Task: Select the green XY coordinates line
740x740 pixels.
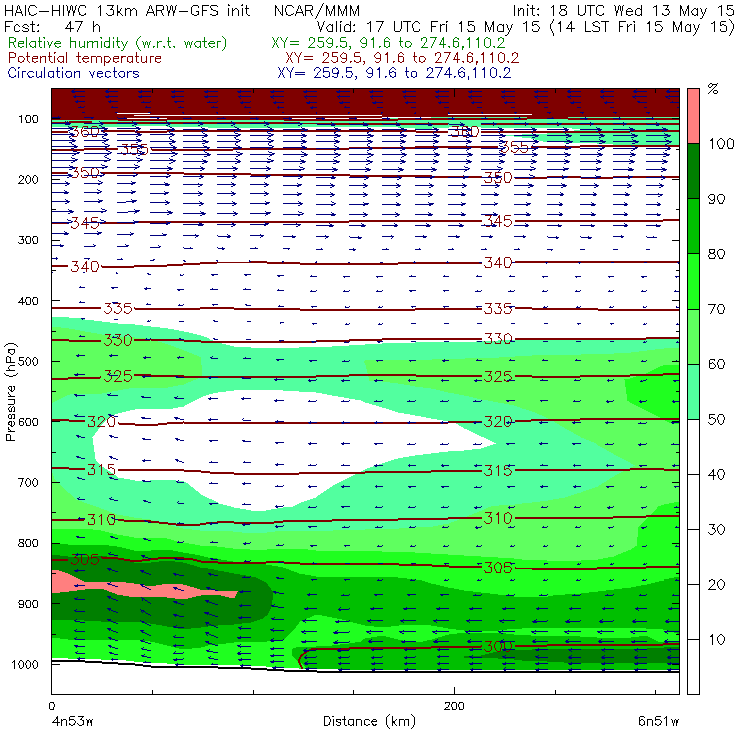Action: [x=388, y=43]
